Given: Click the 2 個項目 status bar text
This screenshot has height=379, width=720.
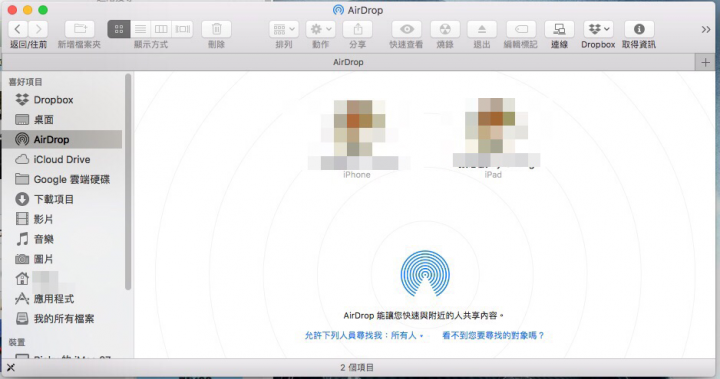Looking at the screenshot, I should (x=357, y=368).
